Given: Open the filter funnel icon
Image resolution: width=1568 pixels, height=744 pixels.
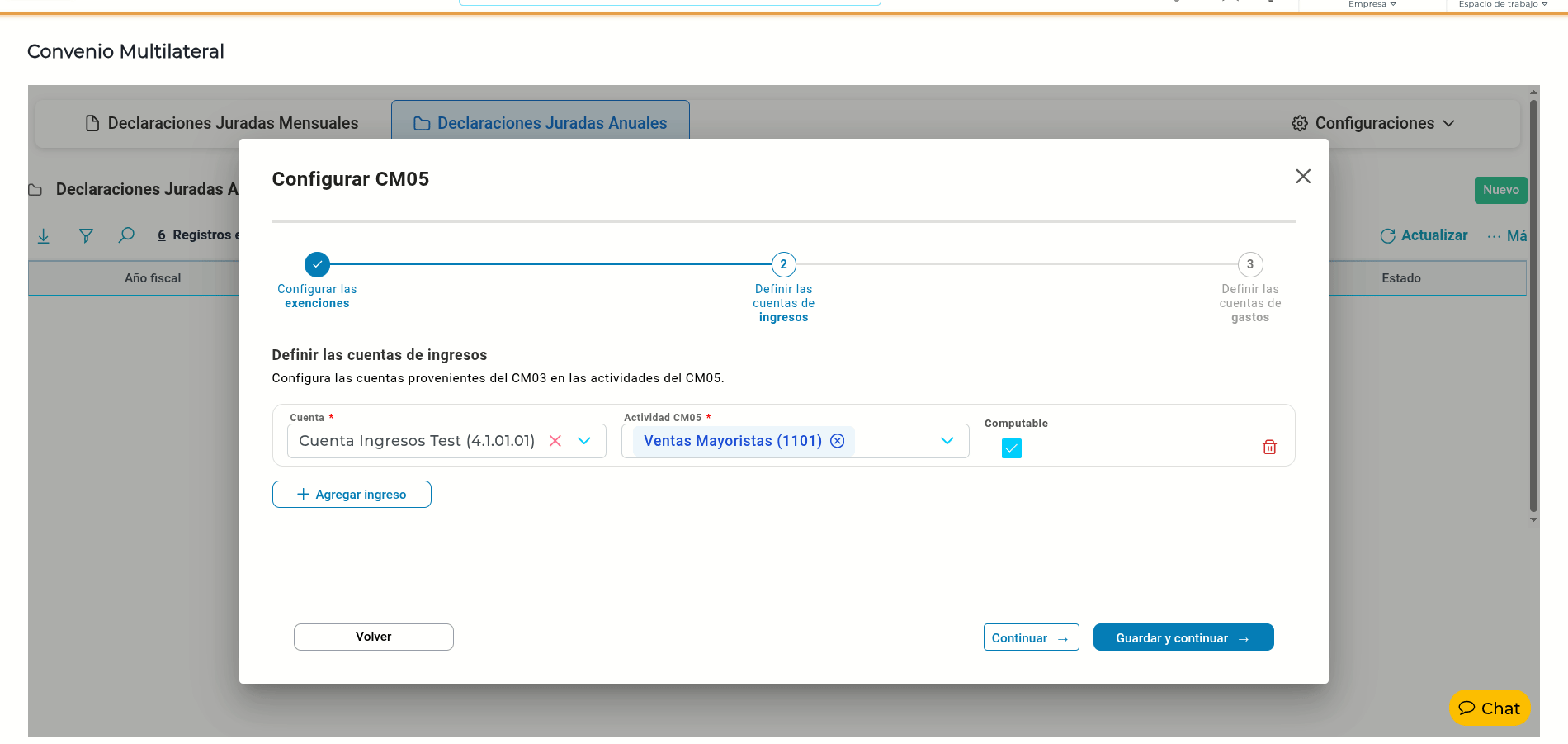Looking at the screenshot, I should [x=86, y=236].
